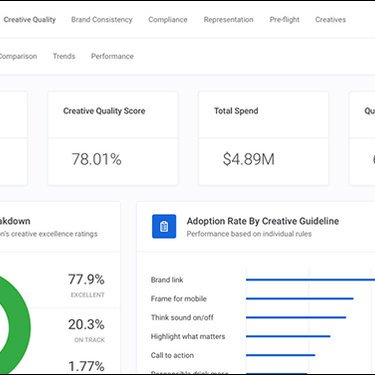Select the Comparison sub-tab
The height and width of the screenshot is (375, 375).
(18, 56)
